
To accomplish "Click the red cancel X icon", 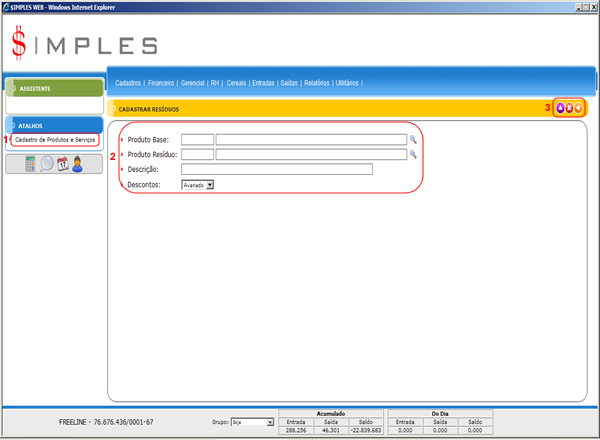I will click(569, 108).
